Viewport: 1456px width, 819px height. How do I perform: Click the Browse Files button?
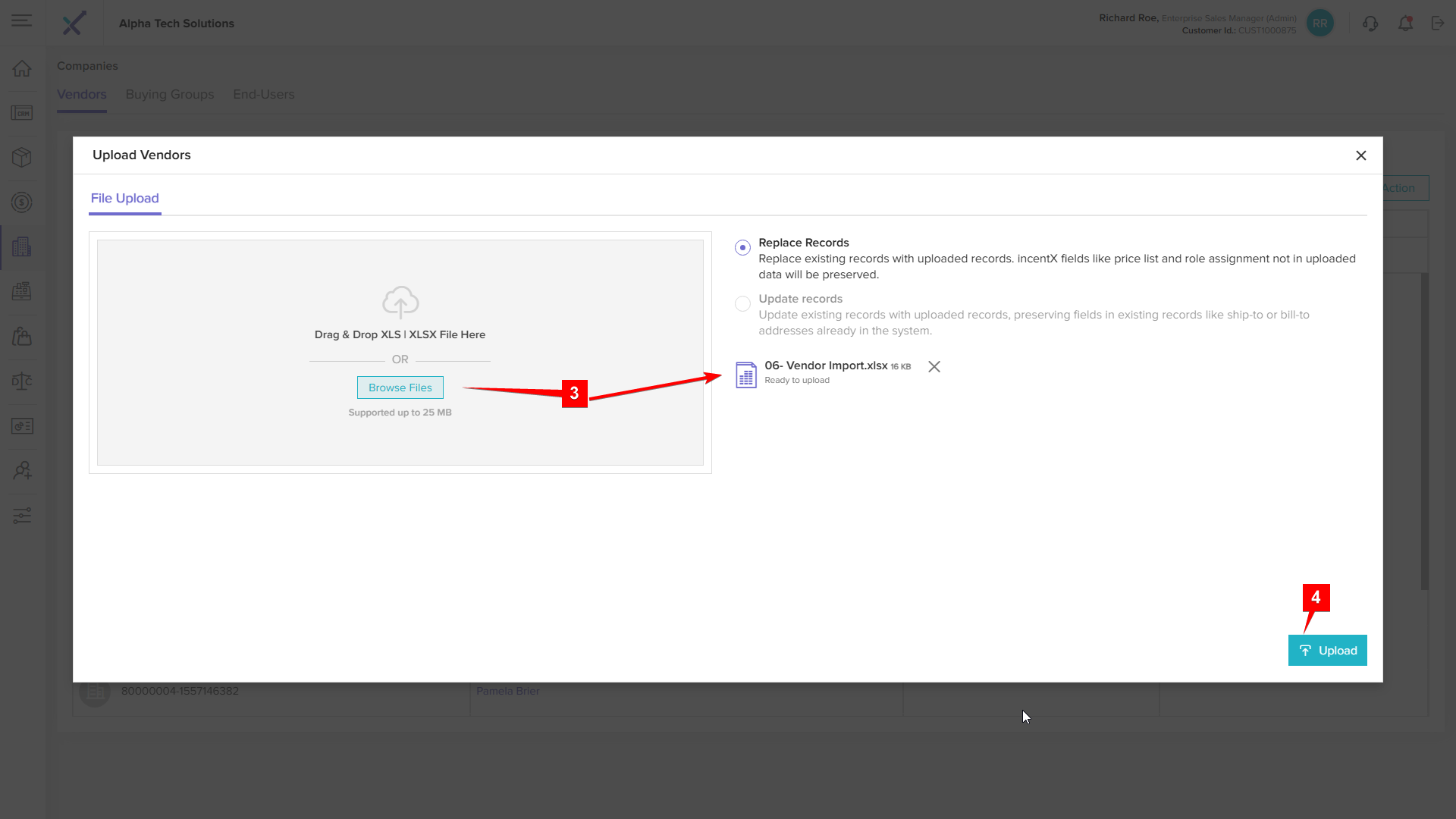[400, 388]
